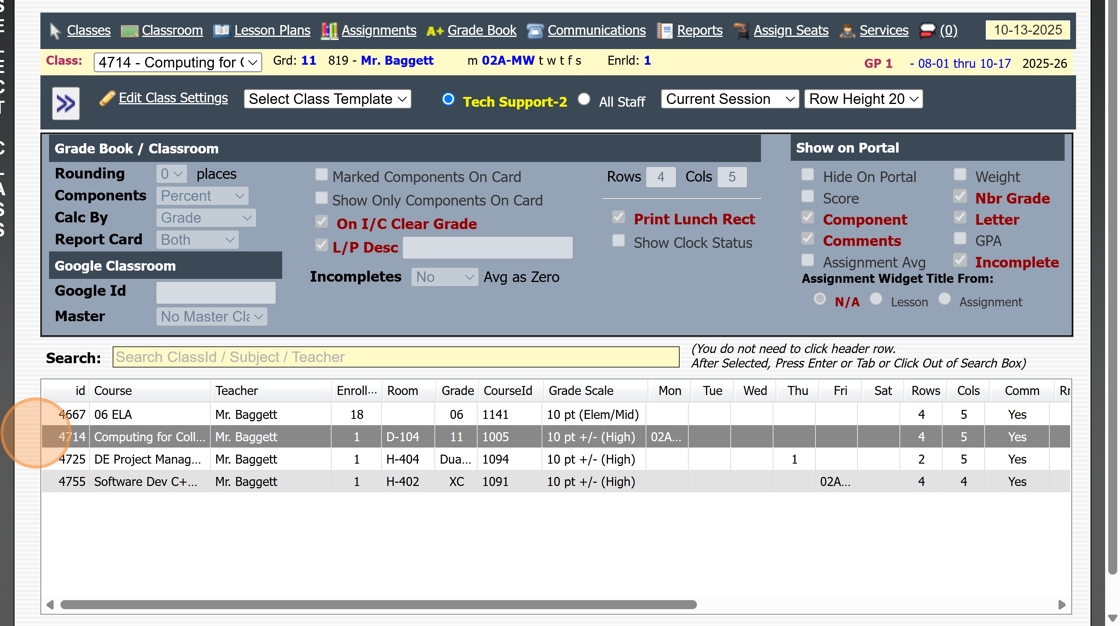Click the Mr. Baggett teacher link
This screenshot has height=626, width=1120.
[396, 61]
